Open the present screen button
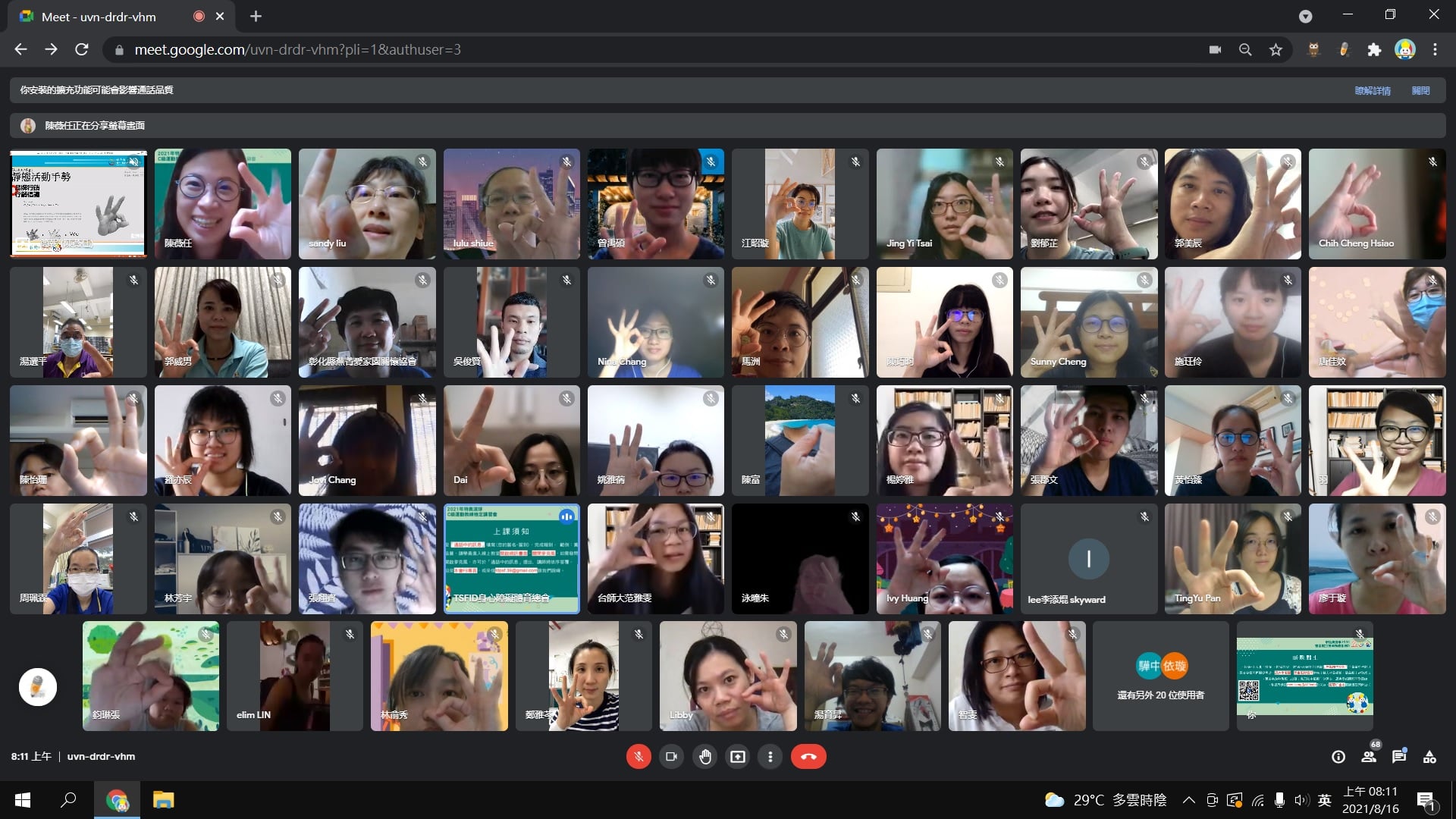This screenshot has width=1456, height=819. click(x=738, y=757)
